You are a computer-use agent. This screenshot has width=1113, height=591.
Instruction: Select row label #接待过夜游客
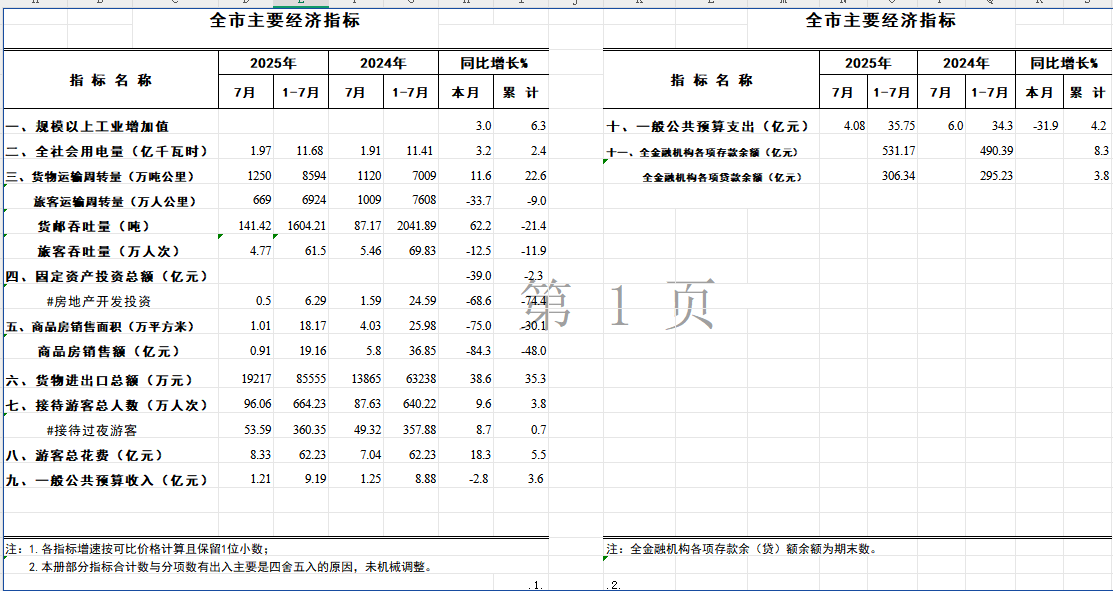[x=92, y=430]
